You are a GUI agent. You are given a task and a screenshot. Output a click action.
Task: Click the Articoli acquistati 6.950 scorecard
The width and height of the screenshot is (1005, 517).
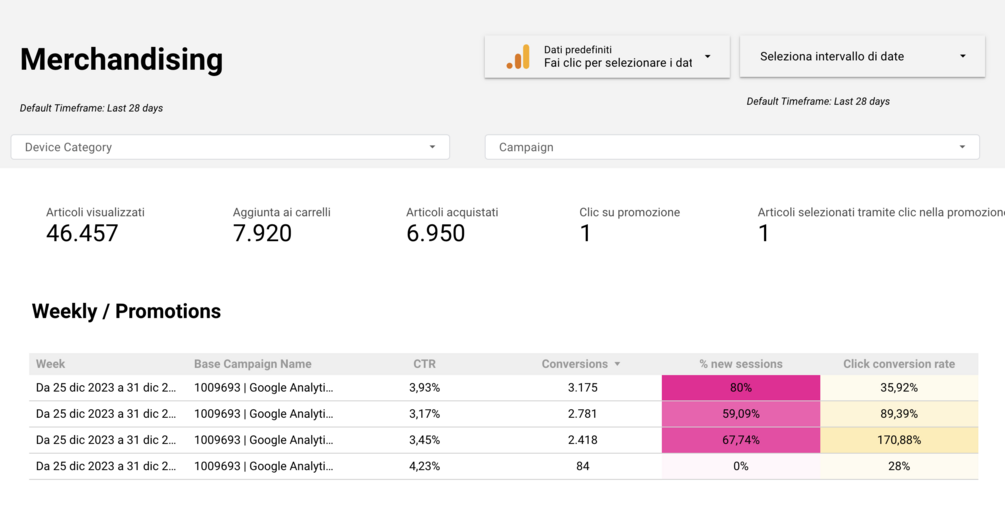(452, 226)
